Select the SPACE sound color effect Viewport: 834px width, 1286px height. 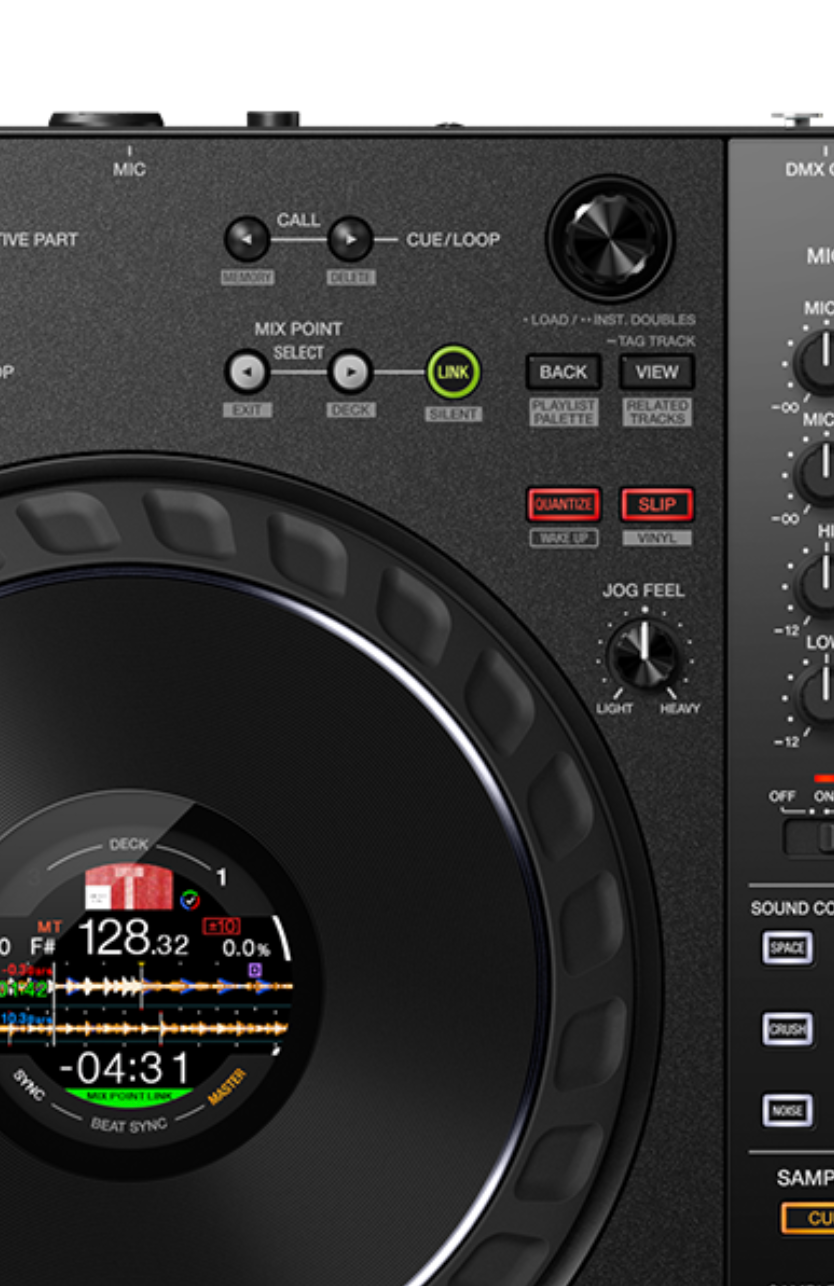(x=787, y=948)
